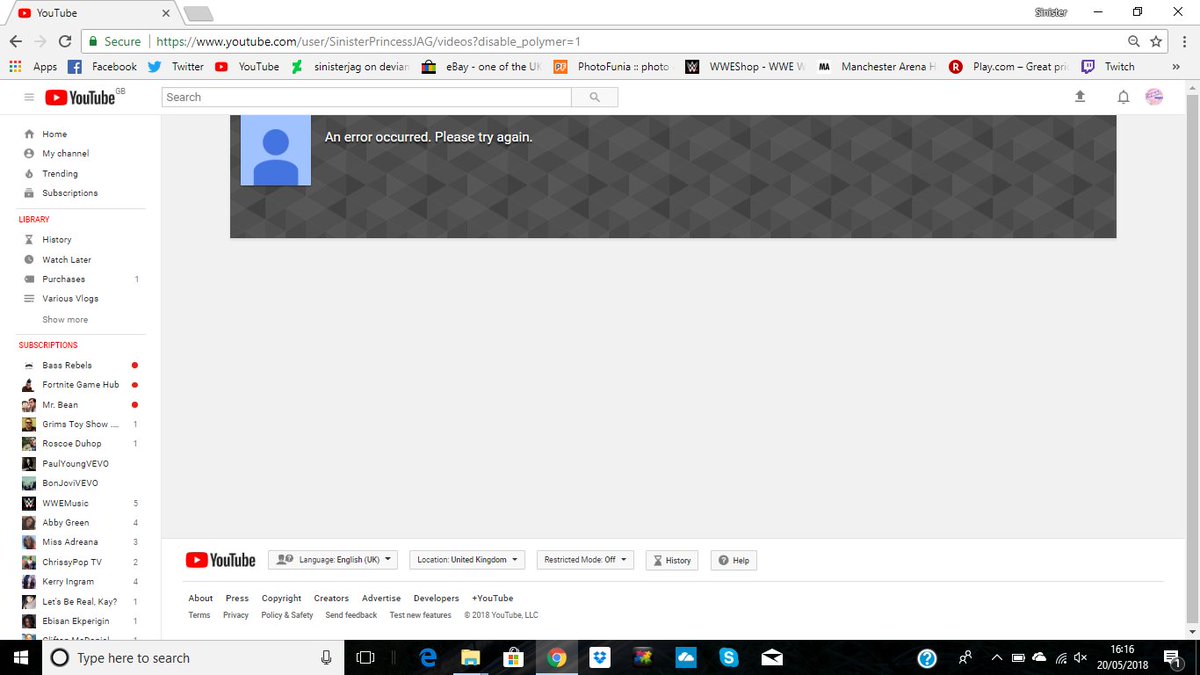This screenshot has width=1200, height=675.
Task: Open a new tab next to YouTube tab
Action: pos(198,14)
